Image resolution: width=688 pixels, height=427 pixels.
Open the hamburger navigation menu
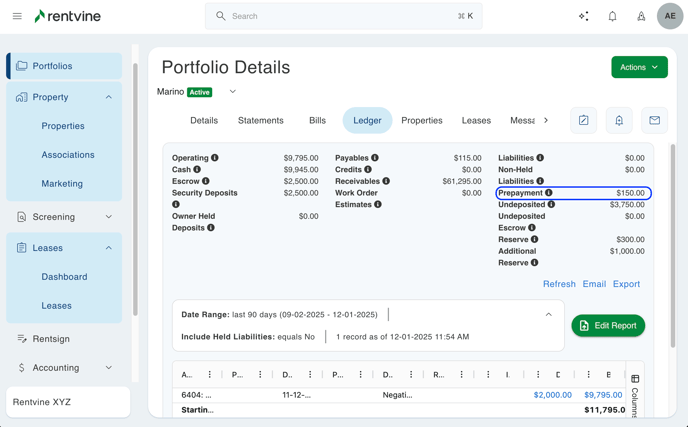tap(17, 16)
